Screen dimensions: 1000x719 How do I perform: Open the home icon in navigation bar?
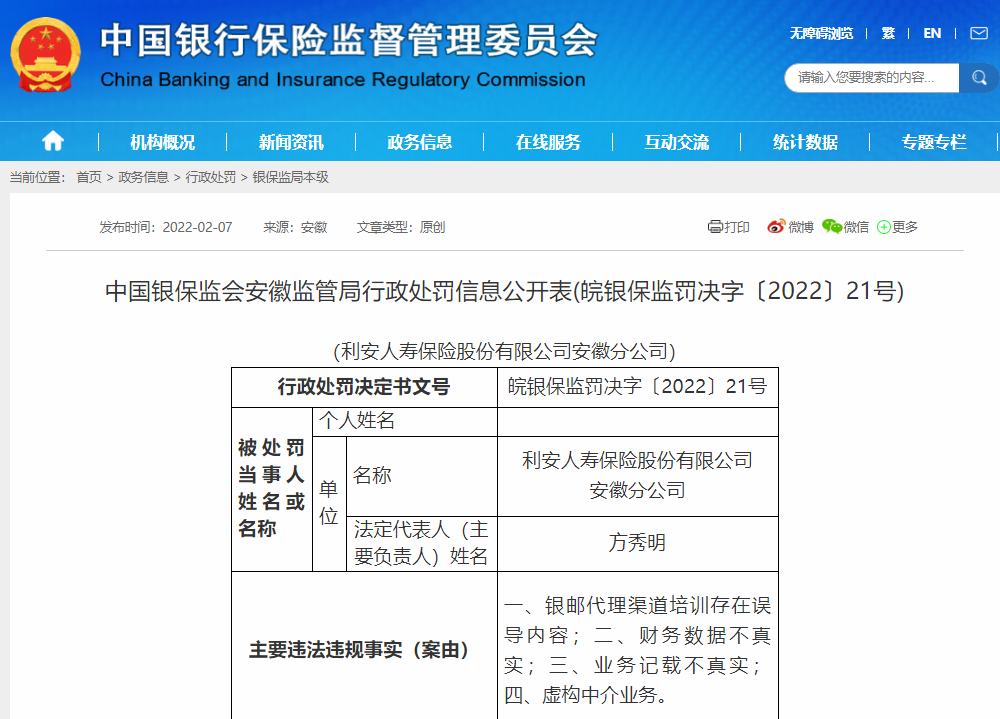(x=53, y=141)
